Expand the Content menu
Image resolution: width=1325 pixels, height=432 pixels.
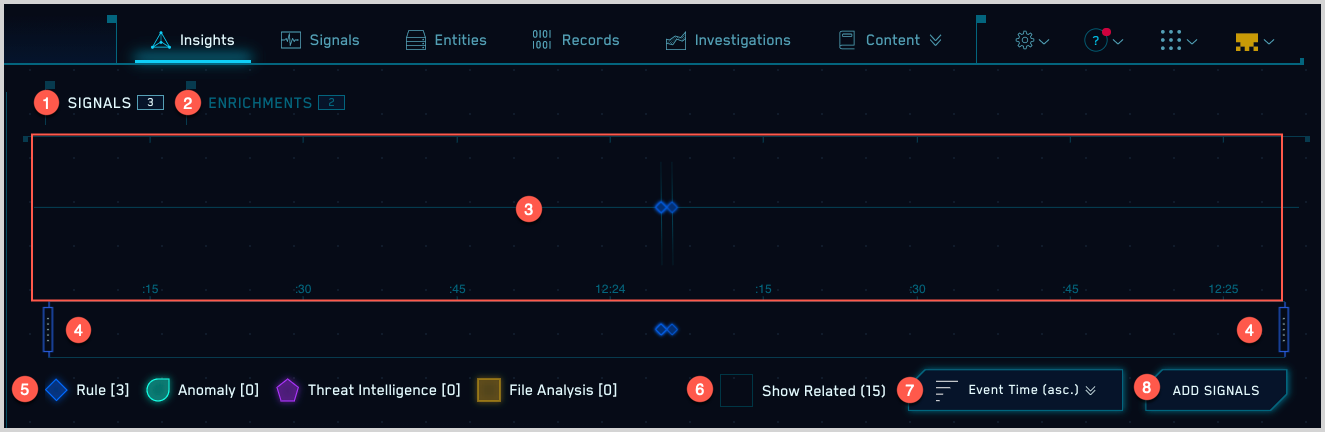tap(891, 41)
